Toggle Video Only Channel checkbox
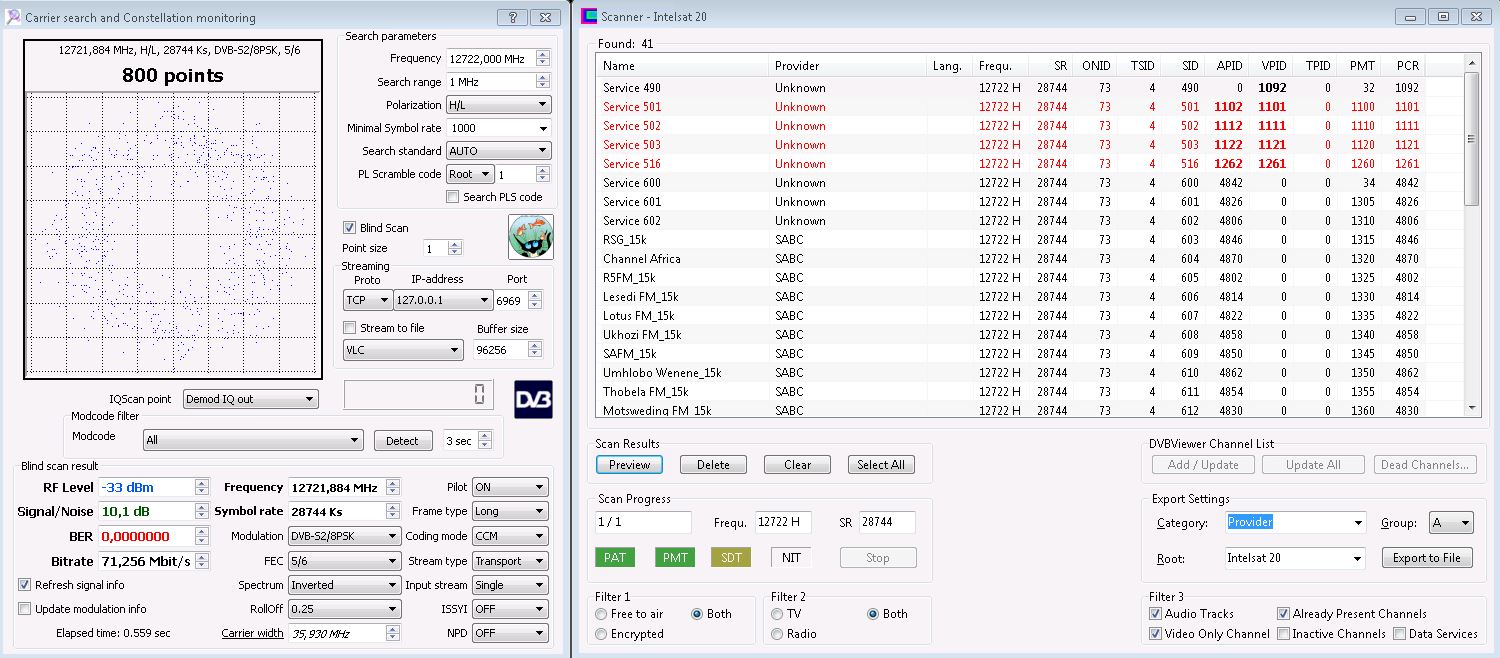 [1156, 634]
